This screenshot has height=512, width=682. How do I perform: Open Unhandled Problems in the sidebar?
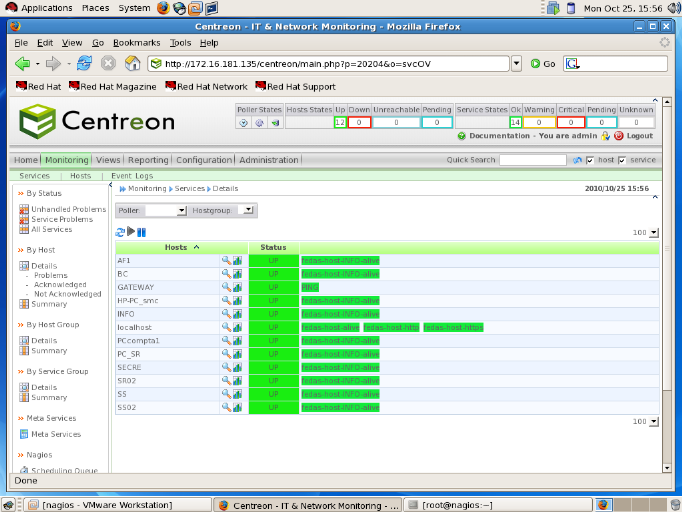[67, 210]
